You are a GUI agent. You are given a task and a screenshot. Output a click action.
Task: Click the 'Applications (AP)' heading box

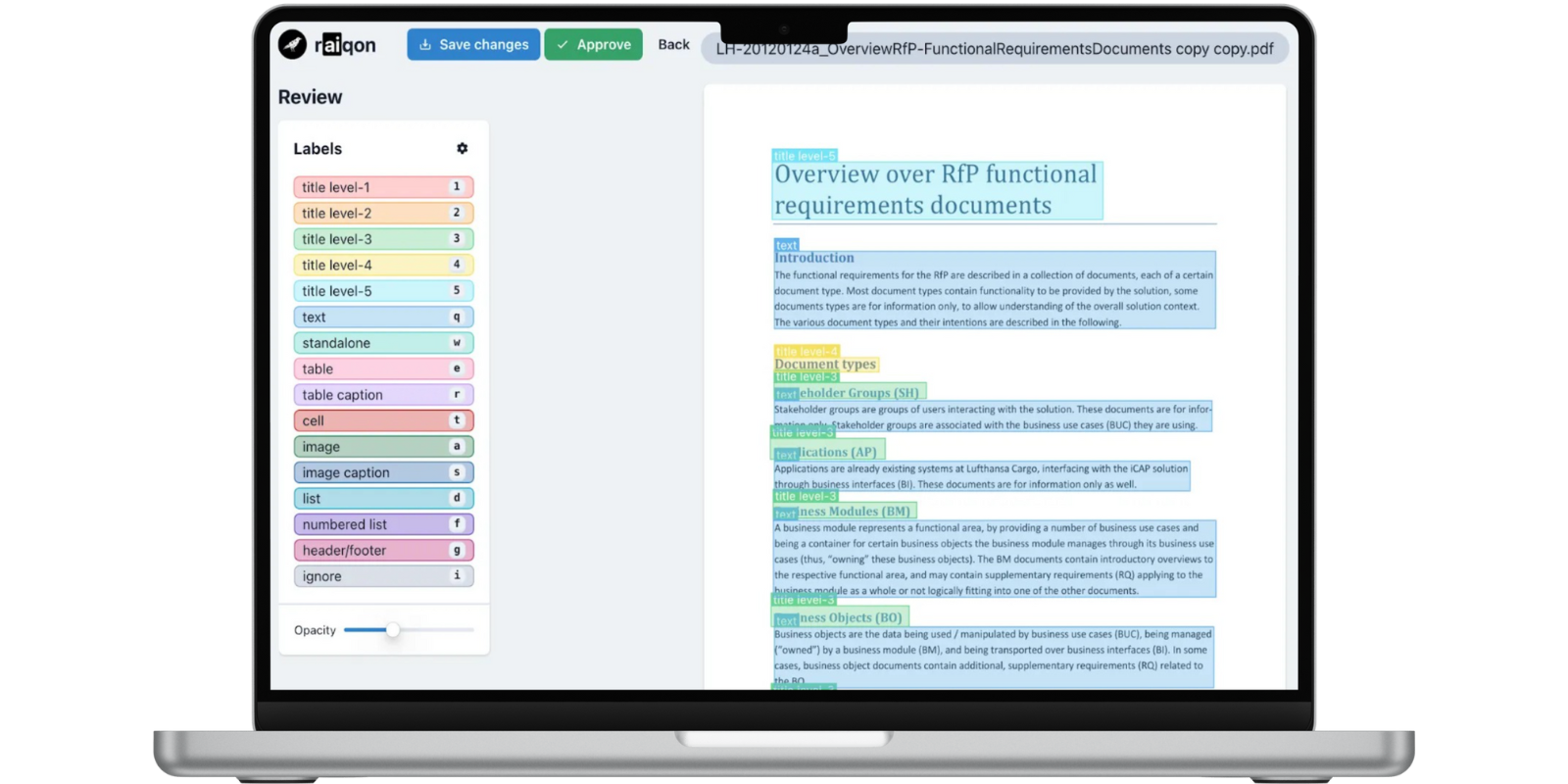point(828,452)
